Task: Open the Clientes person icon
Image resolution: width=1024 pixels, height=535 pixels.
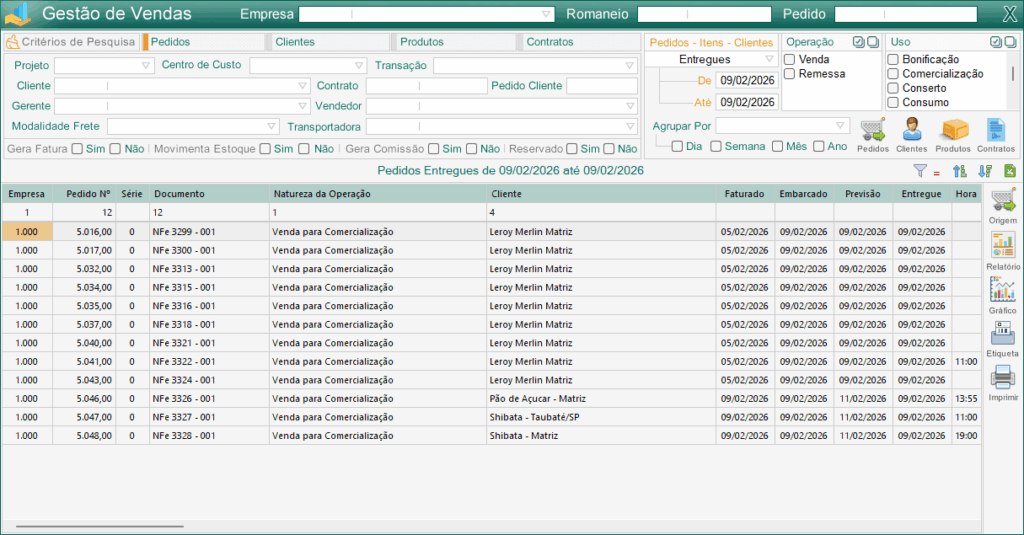Action: pos(911,129)
